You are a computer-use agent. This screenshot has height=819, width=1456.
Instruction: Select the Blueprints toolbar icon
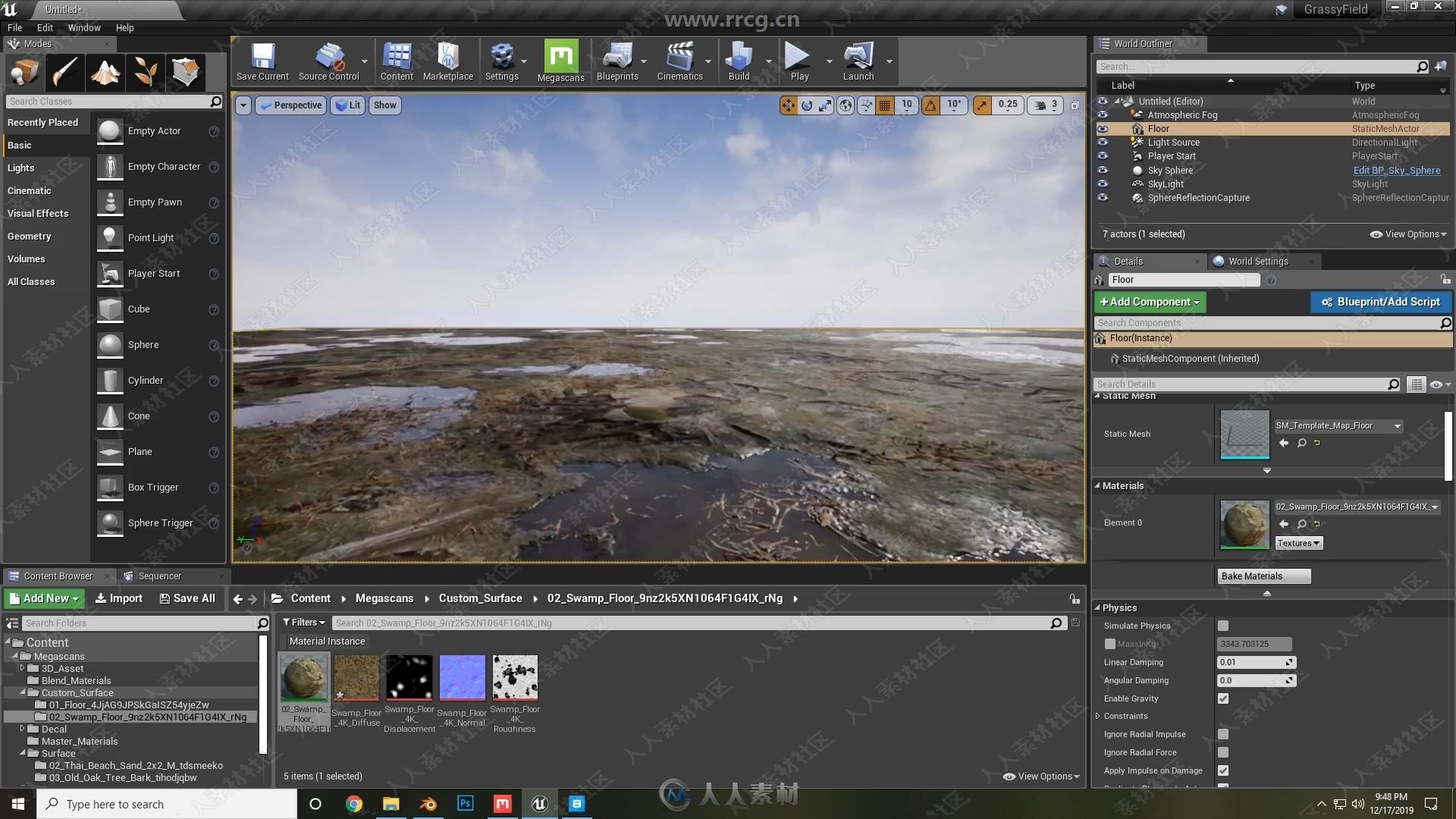pos(616,64)
